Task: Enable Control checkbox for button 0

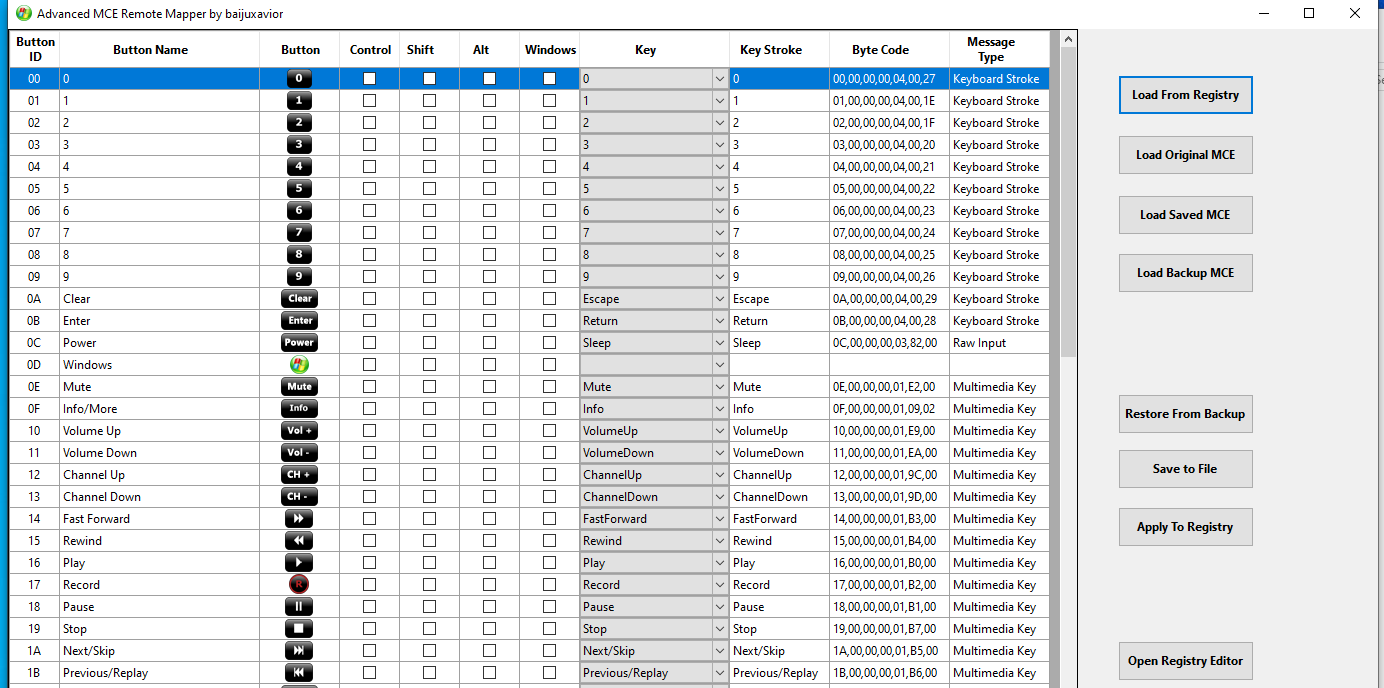Action: pyautogui.click(x=369, y=78)
